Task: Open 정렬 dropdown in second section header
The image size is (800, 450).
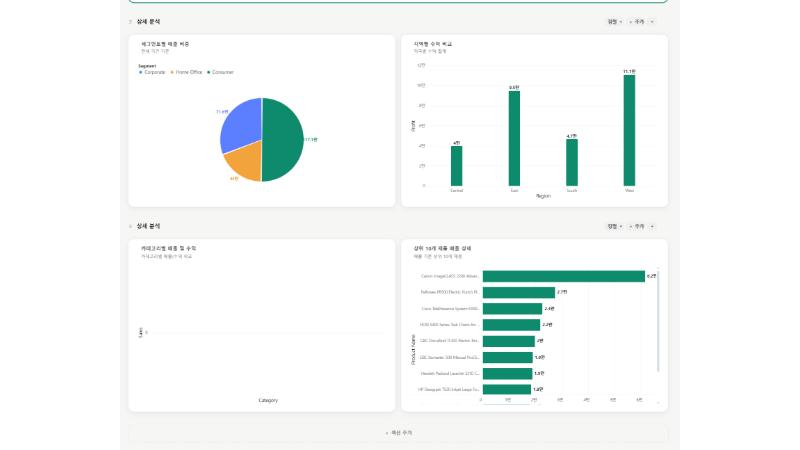Action: coord(615,226)
